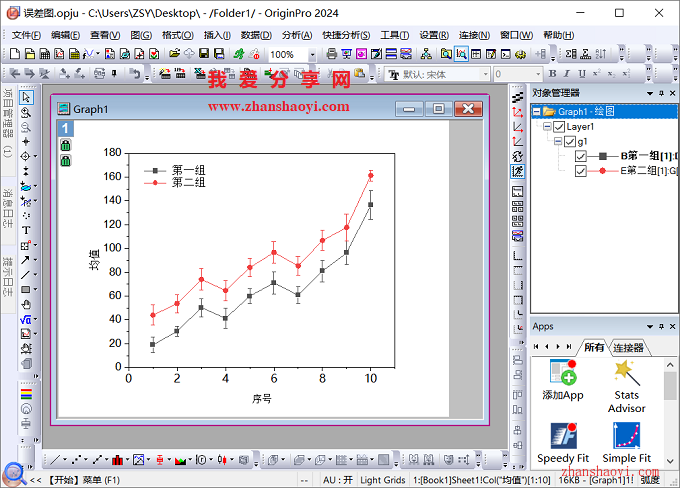Click the red data point at x=10
This screenshot has width=680, height=488.
point(371,175)
